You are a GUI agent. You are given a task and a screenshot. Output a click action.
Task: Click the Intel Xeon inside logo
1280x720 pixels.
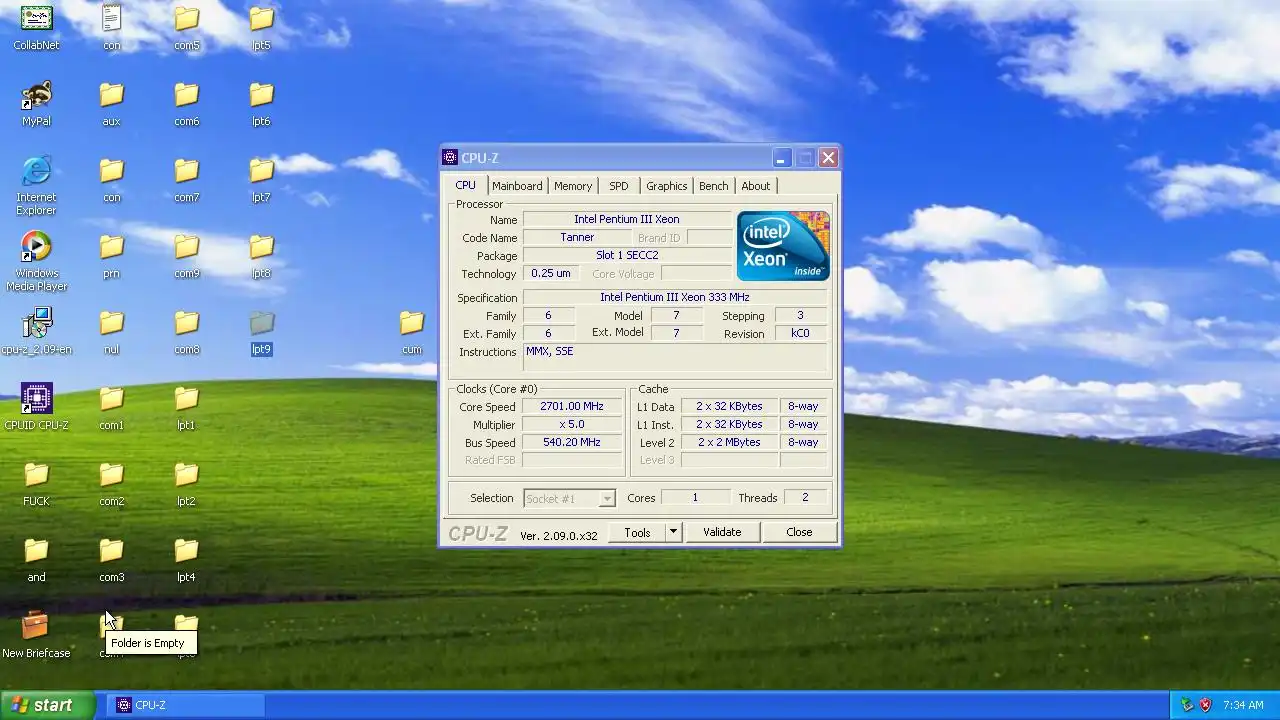pos(783,246)
